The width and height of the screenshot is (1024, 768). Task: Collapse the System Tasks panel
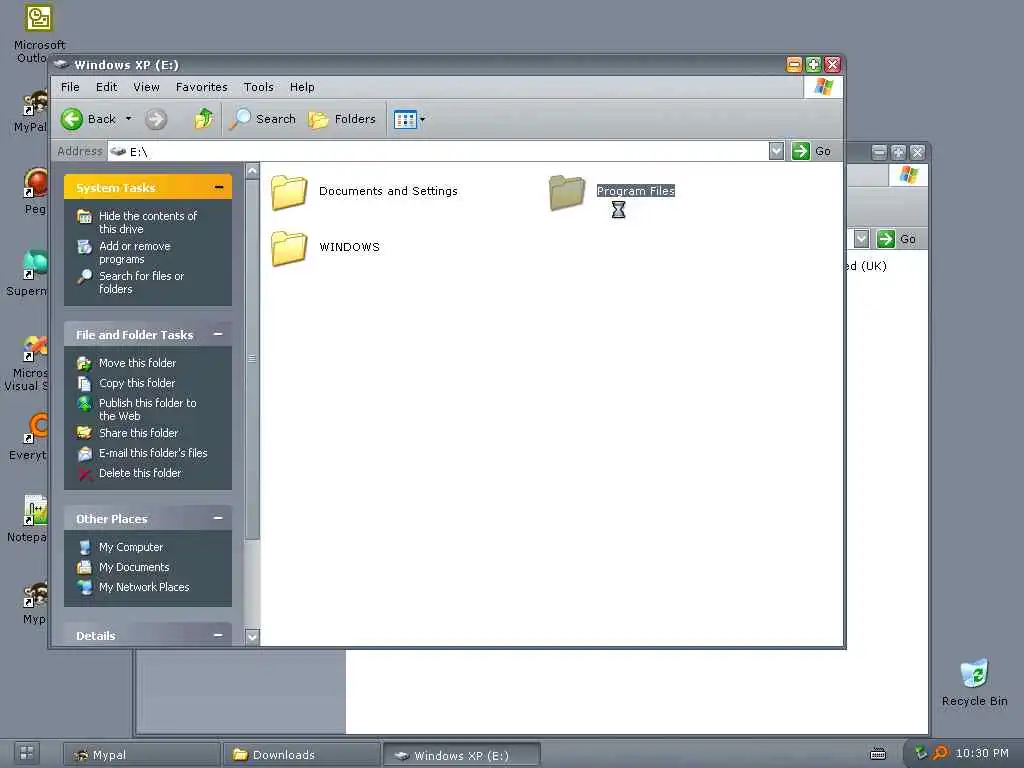[219, 187]
